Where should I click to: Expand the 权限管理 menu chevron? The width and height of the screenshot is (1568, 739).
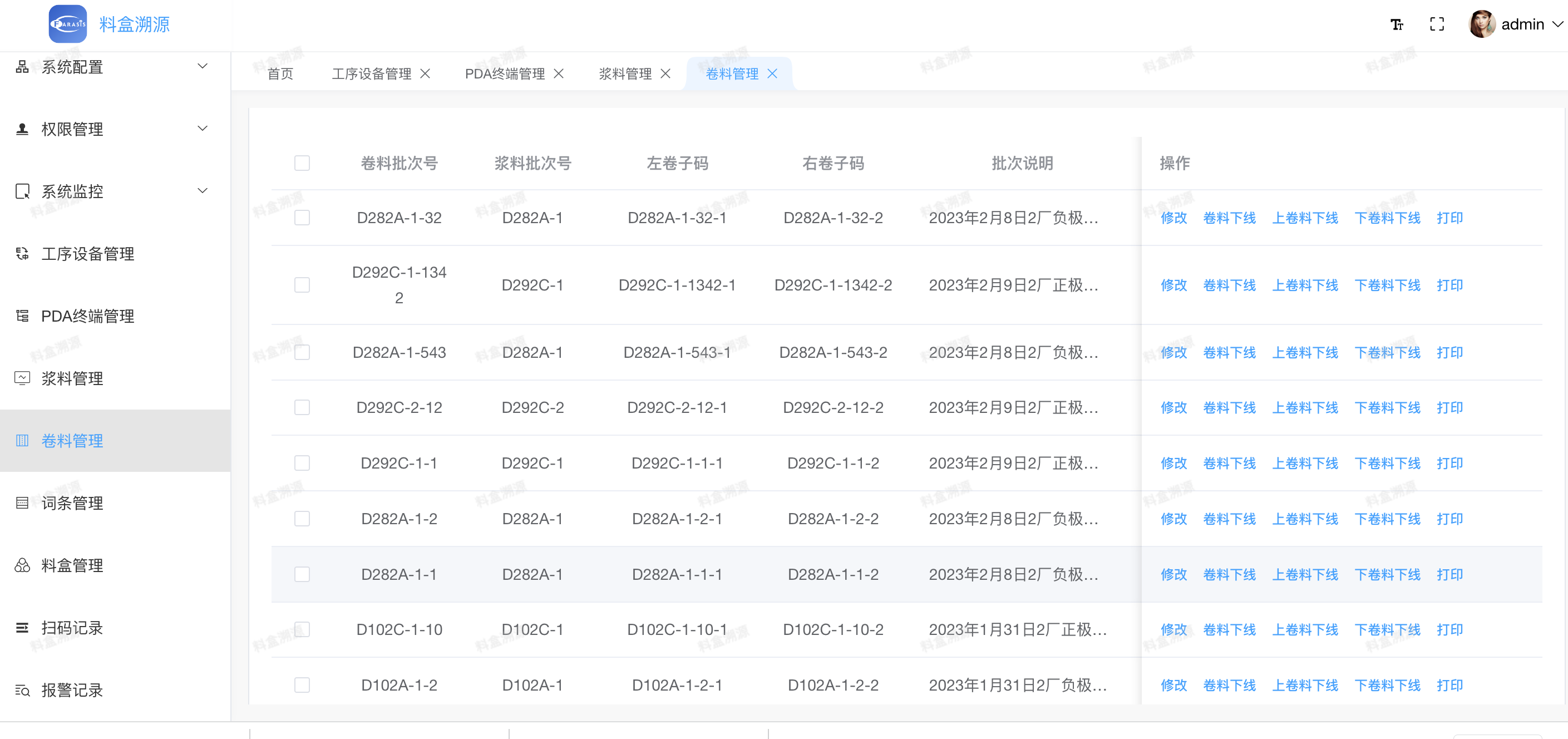tap(203, 128)
